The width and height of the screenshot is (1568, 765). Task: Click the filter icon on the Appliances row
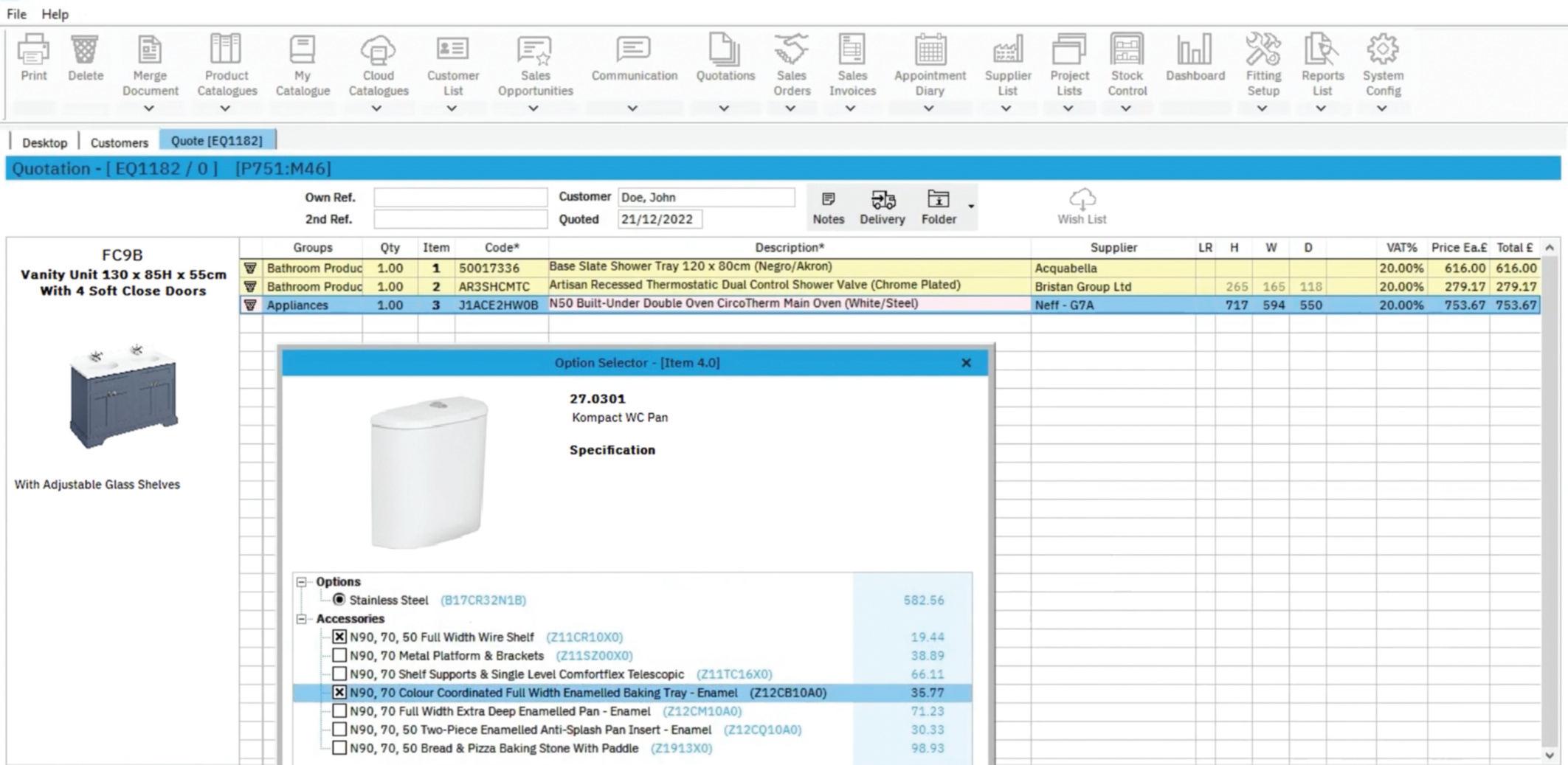coord(250,305)
